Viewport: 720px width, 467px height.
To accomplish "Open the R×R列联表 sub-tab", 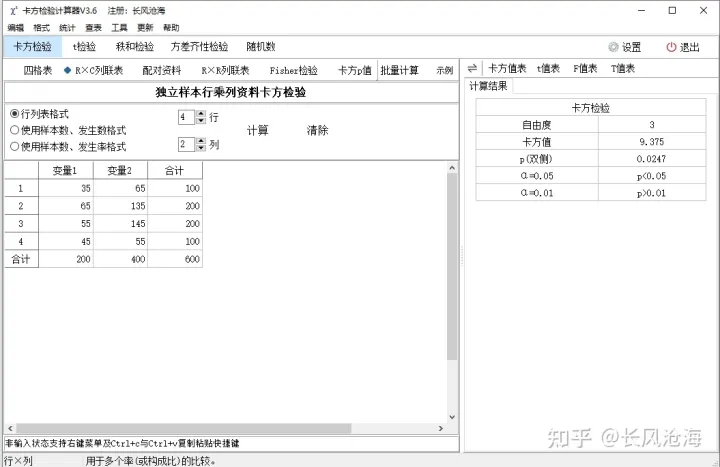I will click(225, 70).
